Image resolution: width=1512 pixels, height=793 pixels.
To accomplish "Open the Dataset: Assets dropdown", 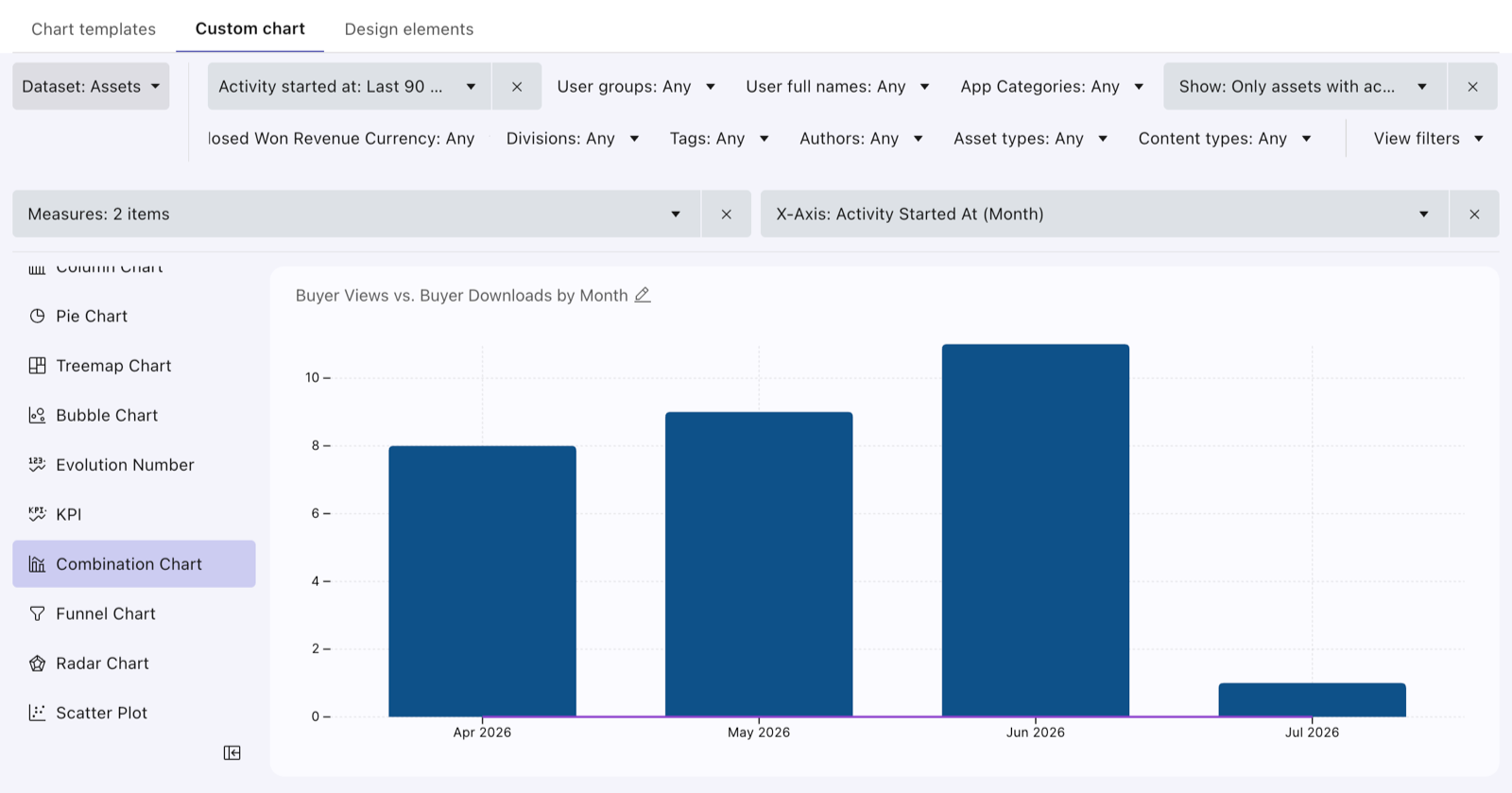I will (91, 86).
